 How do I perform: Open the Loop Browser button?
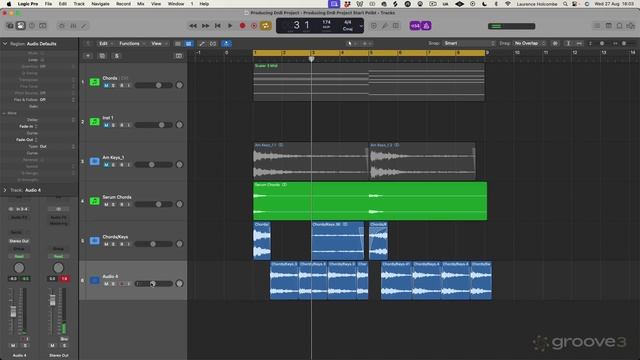(x=620, y=26)
